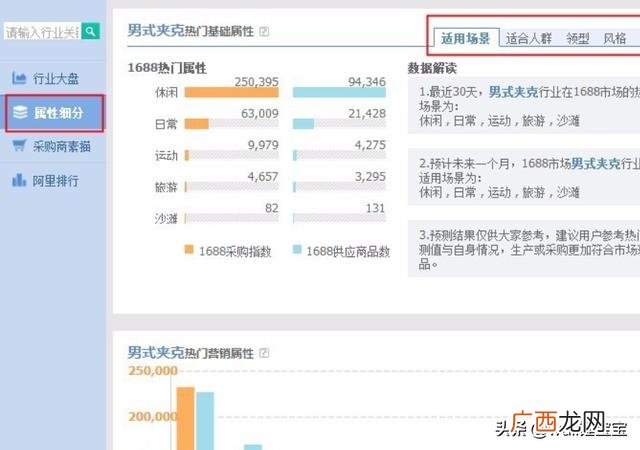Viewport: 640px width, 450px height.
Task: Click the 运动 attribute label
Action: [166, 156]
